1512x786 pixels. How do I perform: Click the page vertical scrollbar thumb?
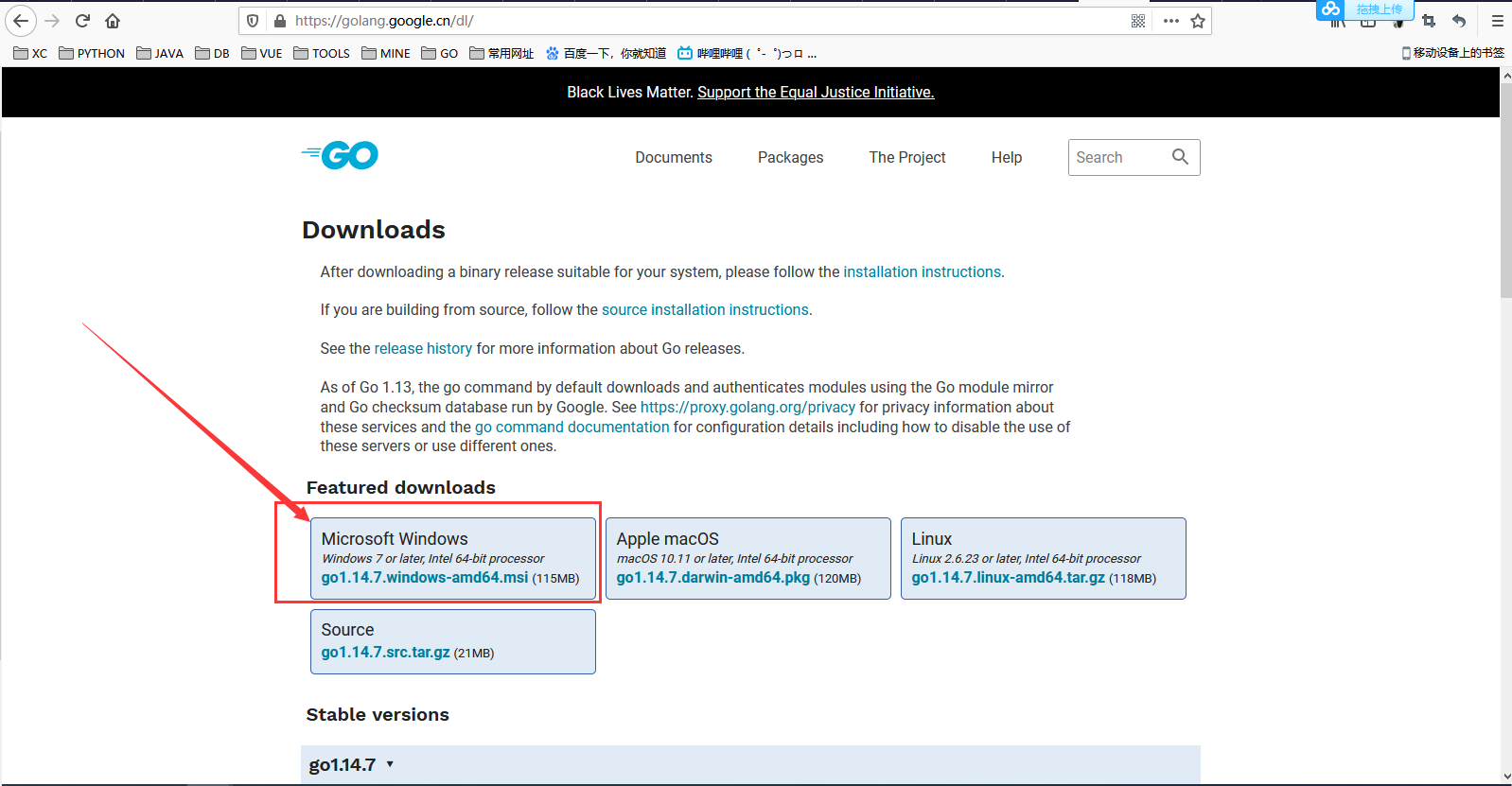pyautogui.click(x=1506, y=190)
